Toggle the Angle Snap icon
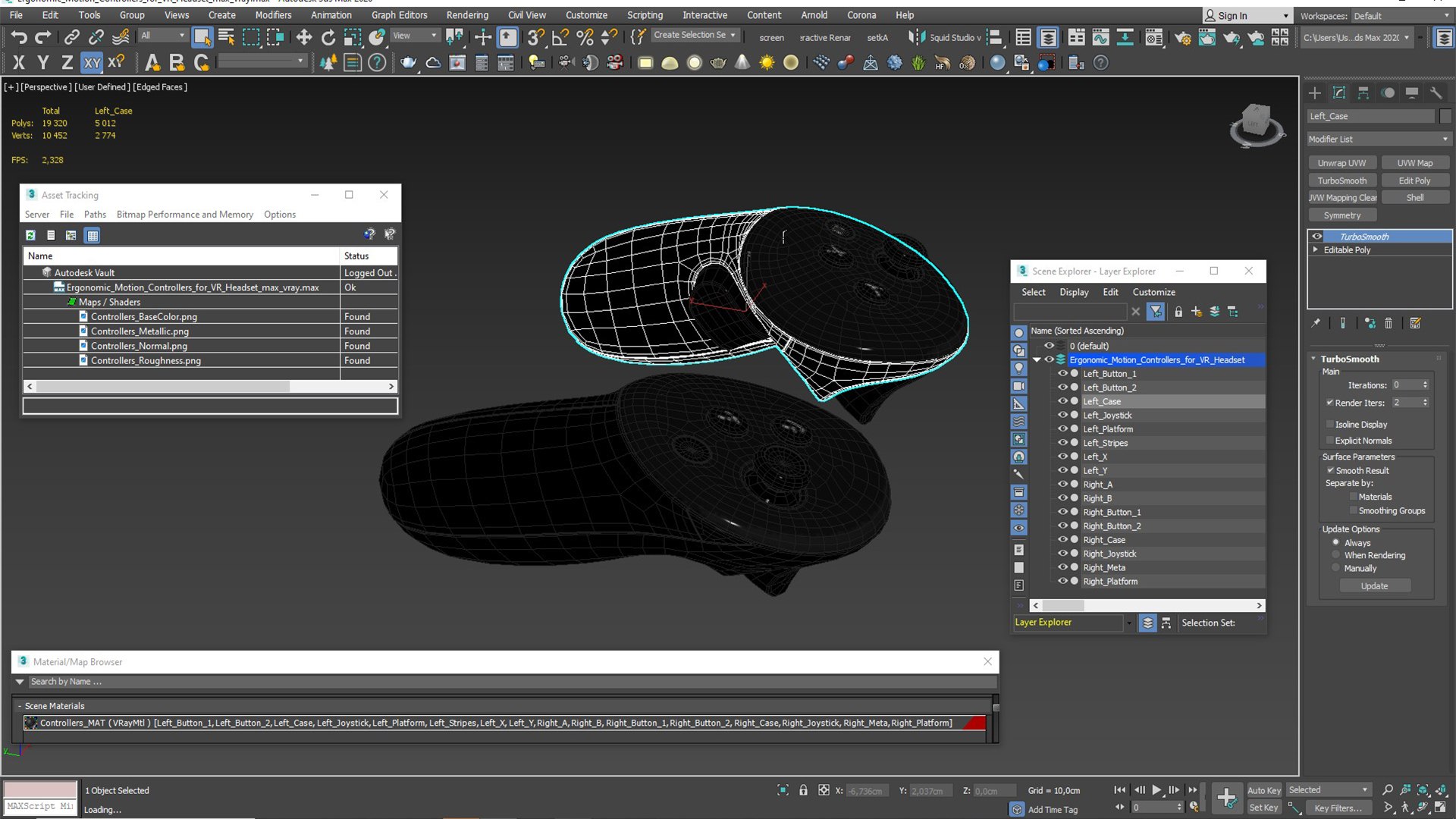 point(560,36)
